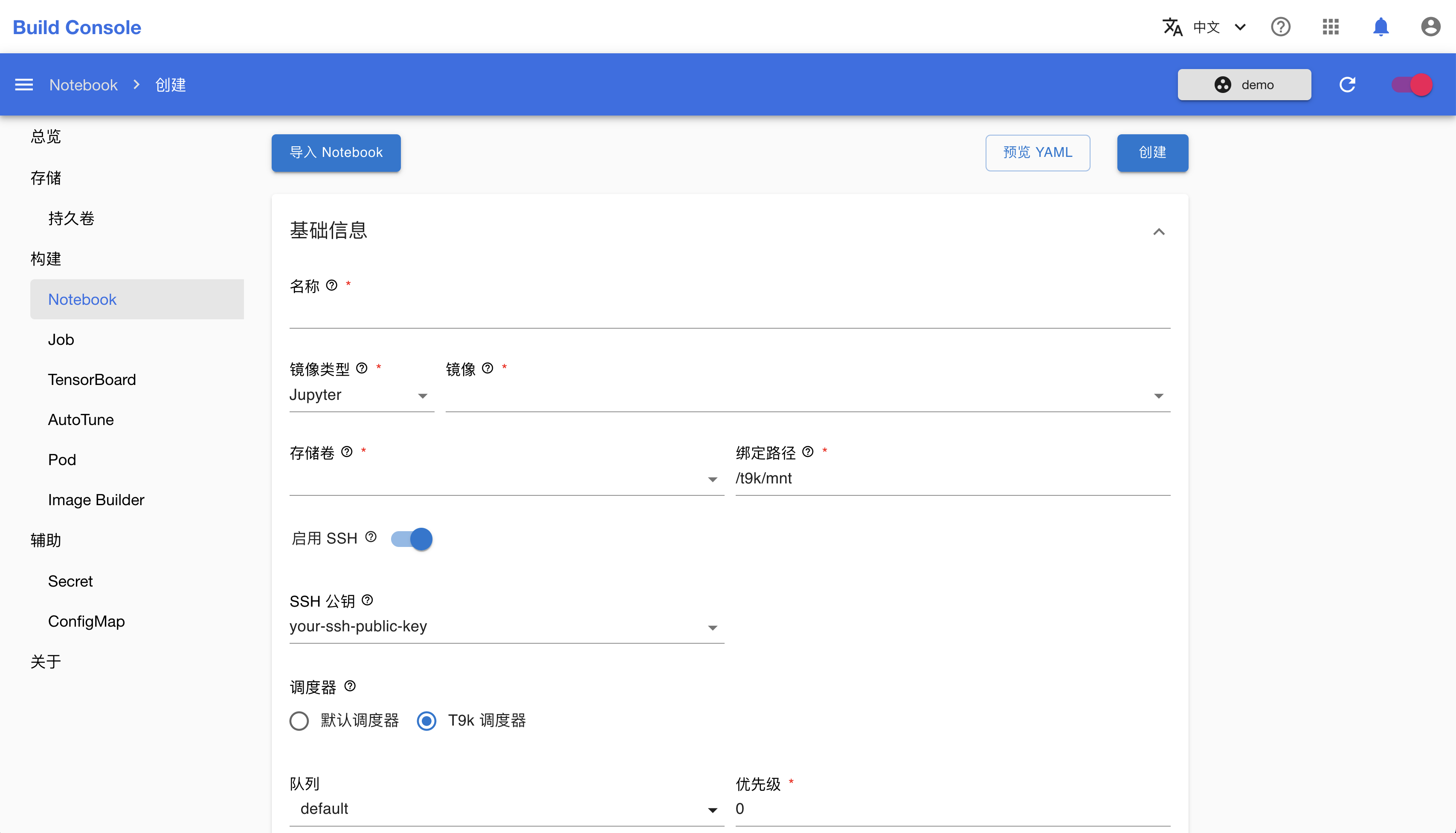The height and width of the screenshot is (833, 1456).
Task: Click the Notebook sidebar menu item
Action: [x=83, y=299]
